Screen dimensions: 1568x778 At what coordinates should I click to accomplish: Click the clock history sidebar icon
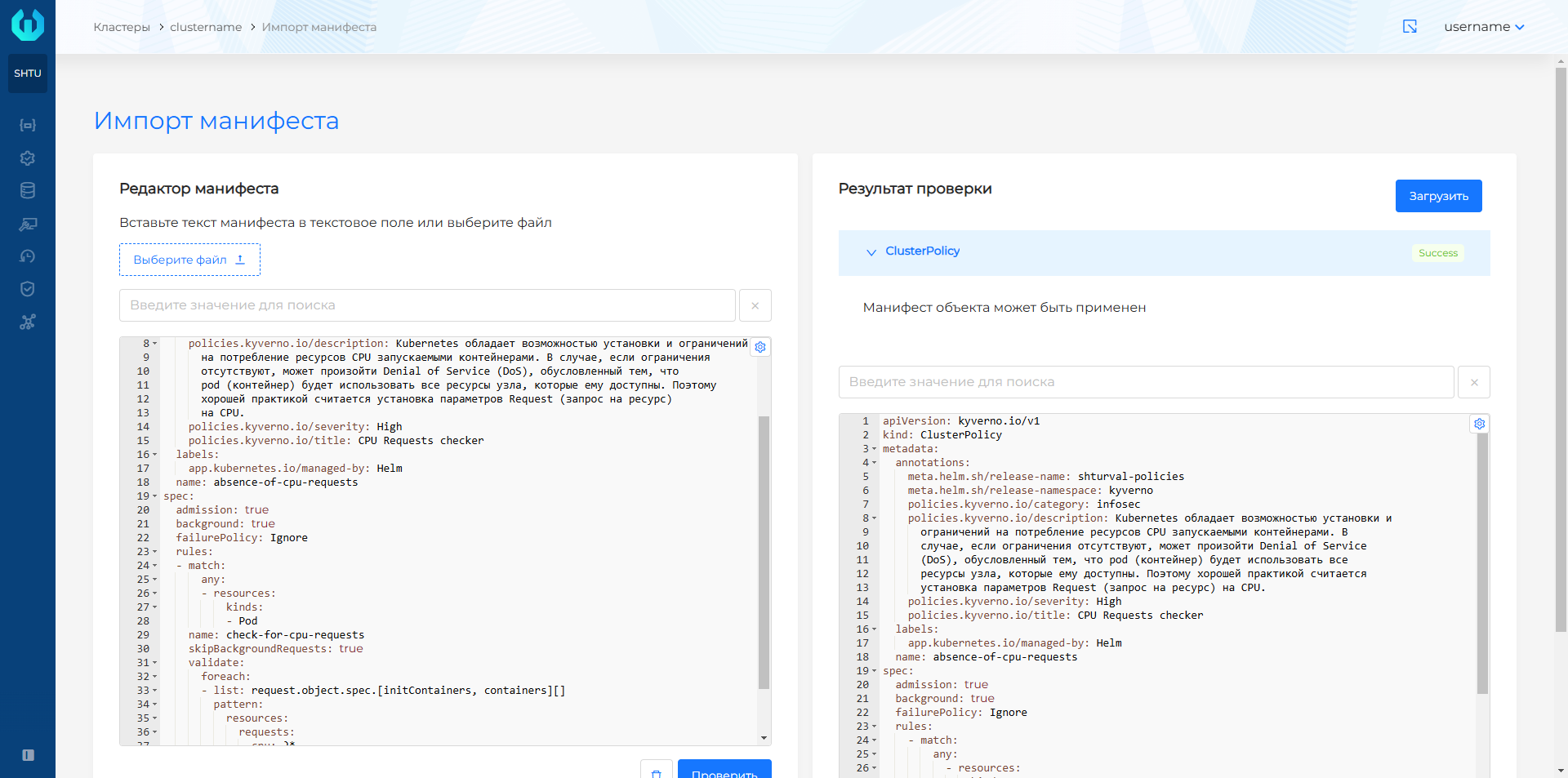28,256
